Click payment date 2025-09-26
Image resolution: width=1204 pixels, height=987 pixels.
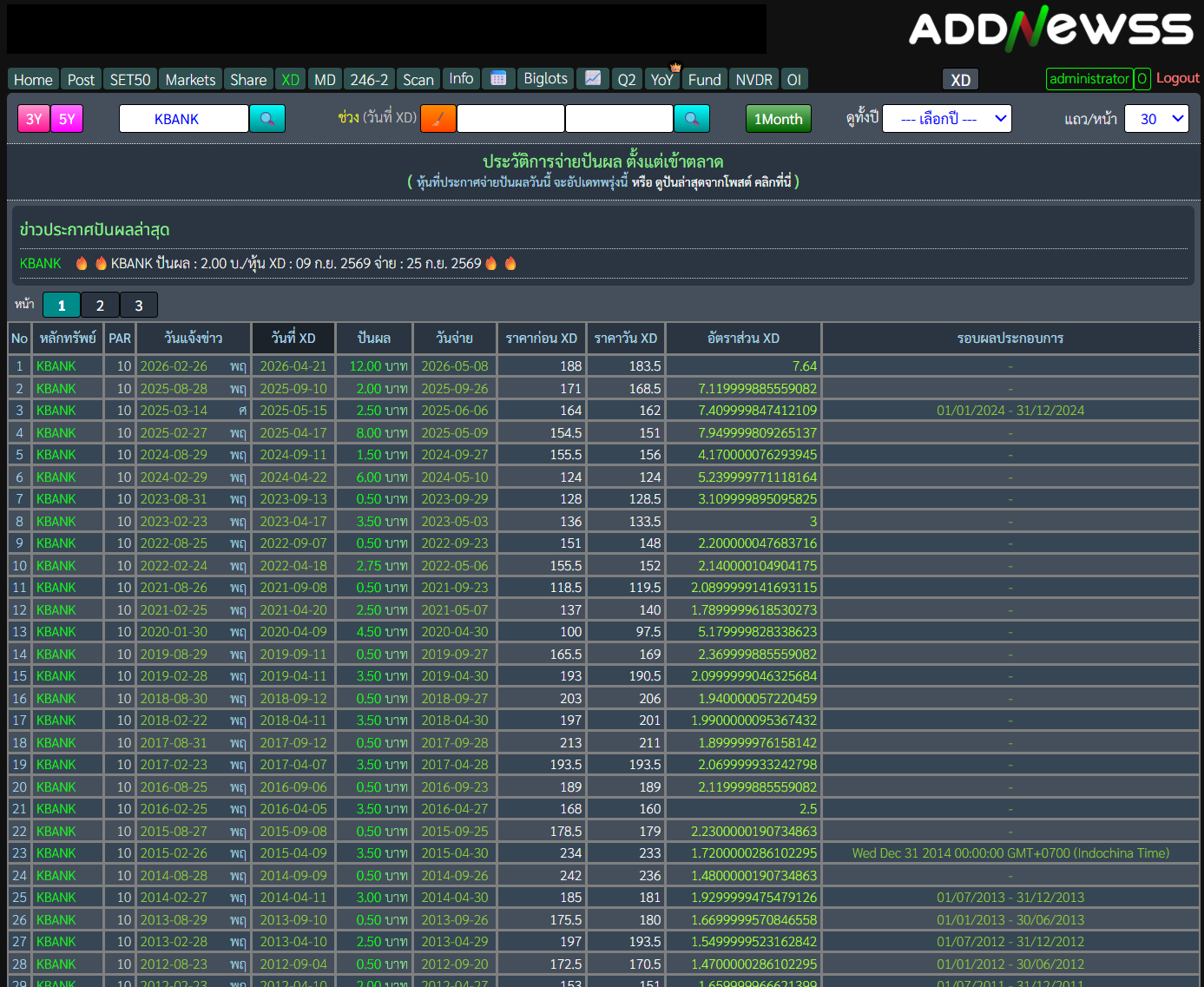[455, 389]
